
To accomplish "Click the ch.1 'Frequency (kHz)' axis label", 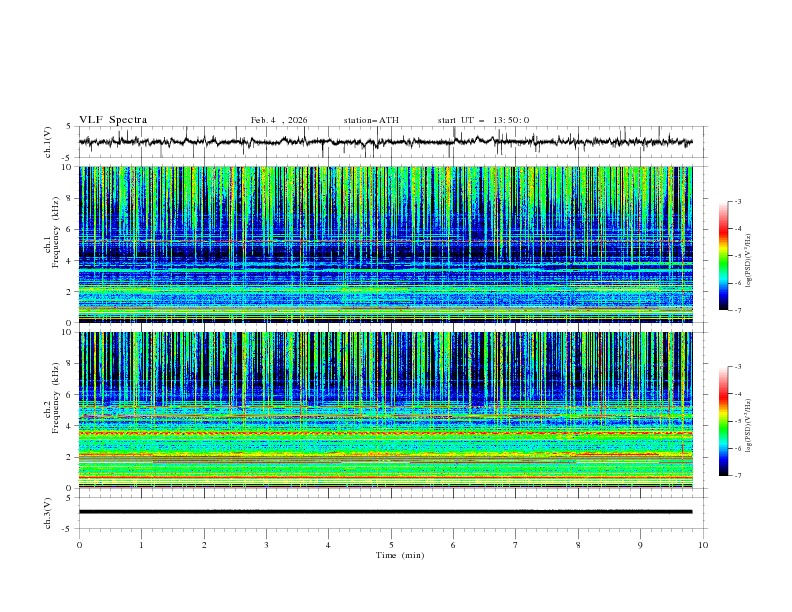I will click(56, 232).
